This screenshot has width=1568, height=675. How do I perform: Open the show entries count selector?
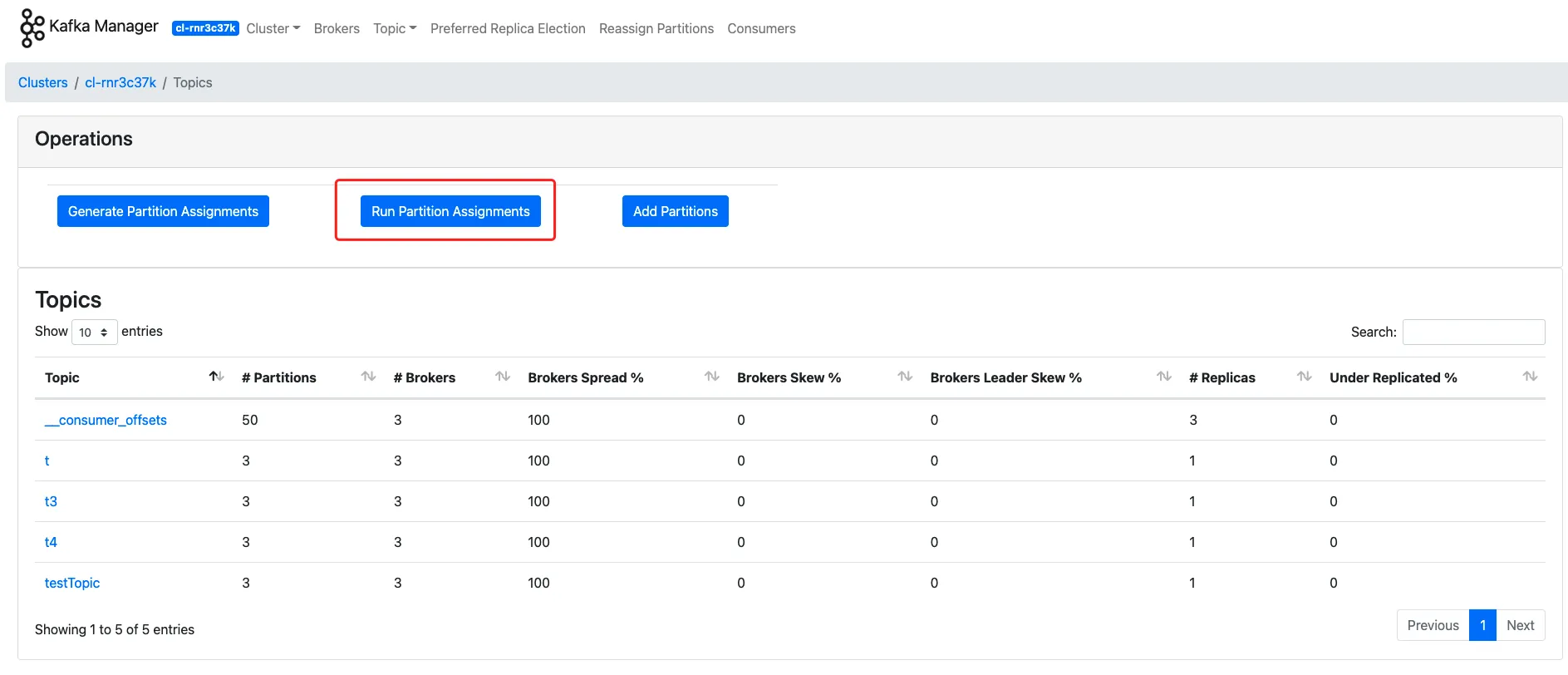point(94,333)
